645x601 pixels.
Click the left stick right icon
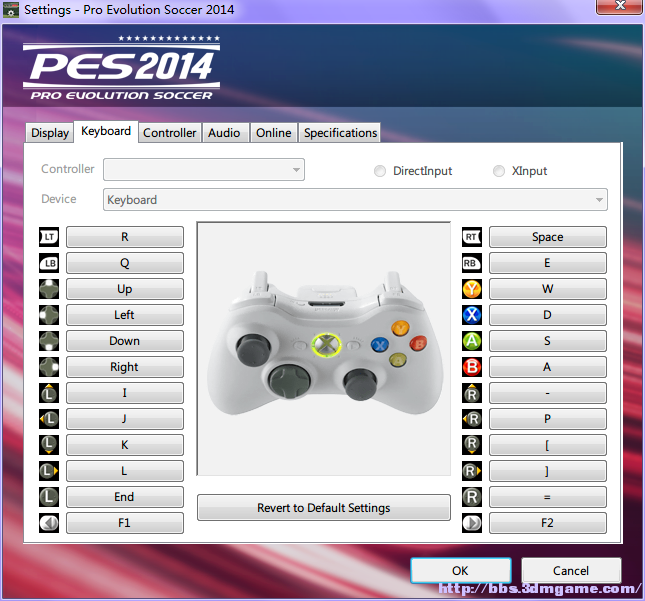tap(49, 471)
